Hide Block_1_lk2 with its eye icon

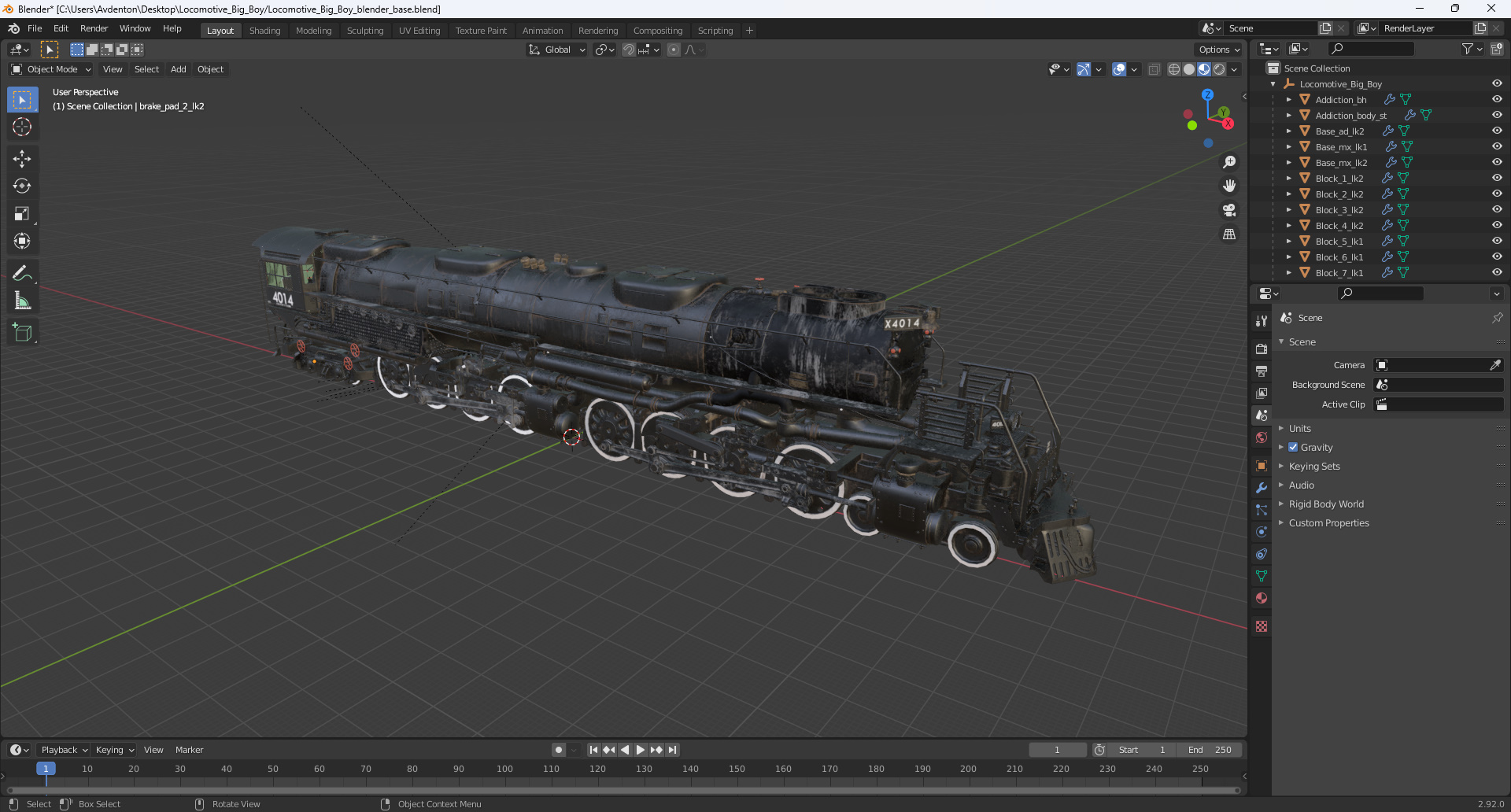click(x=1497, y=178)
